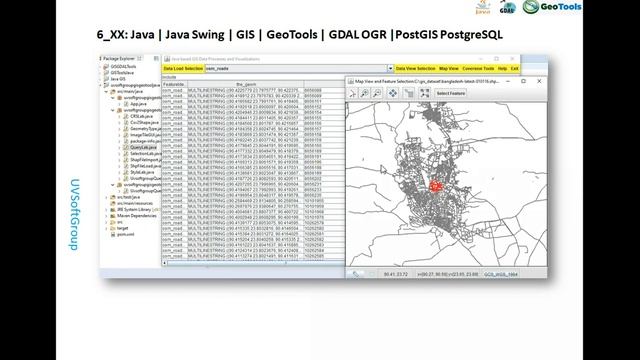Select ImageTileGUI.java file
The image size is (640, 360).
[145, 135]
